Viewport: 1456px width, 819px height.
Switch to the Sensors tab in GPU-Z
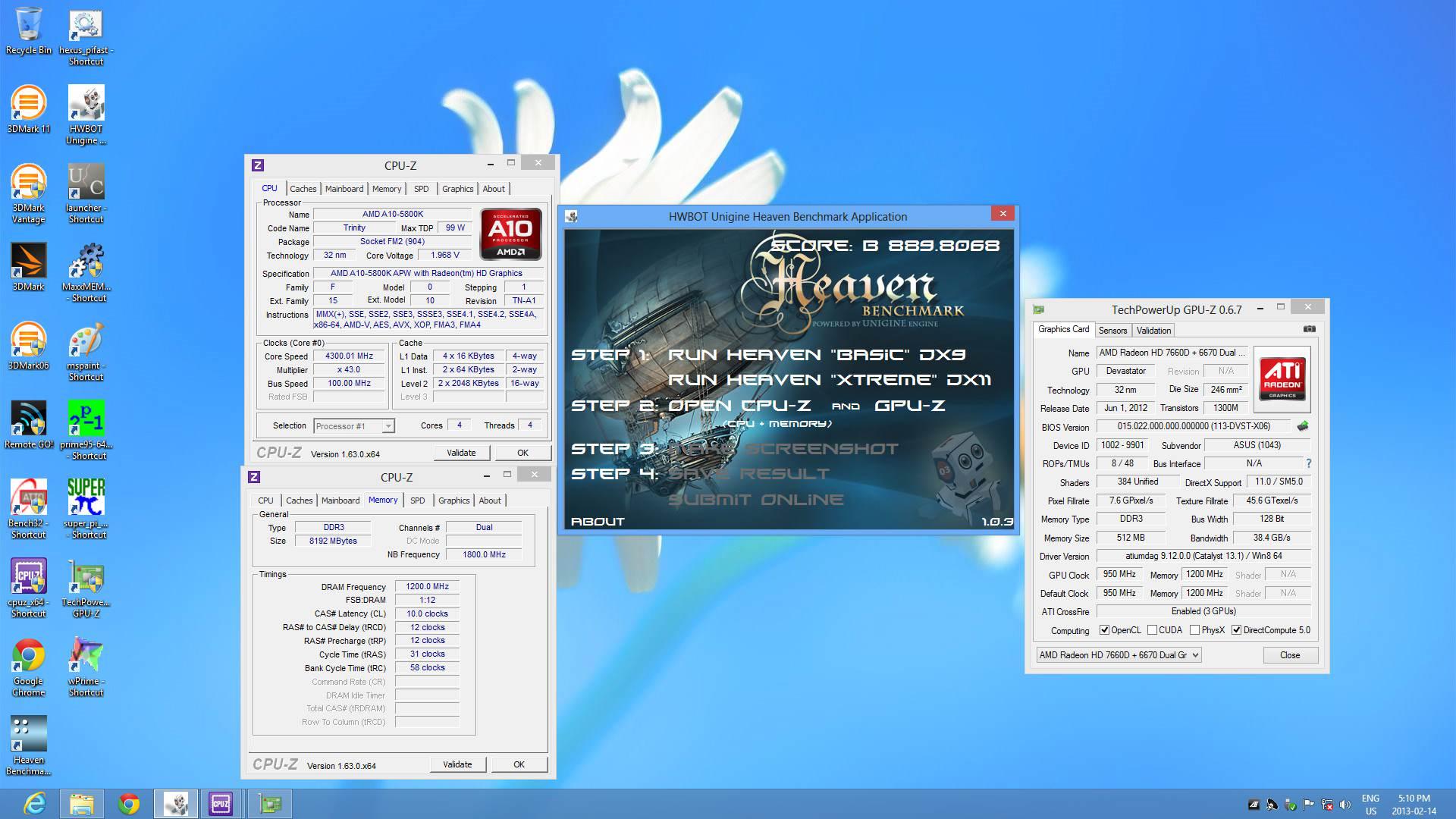pos(1112,331)
